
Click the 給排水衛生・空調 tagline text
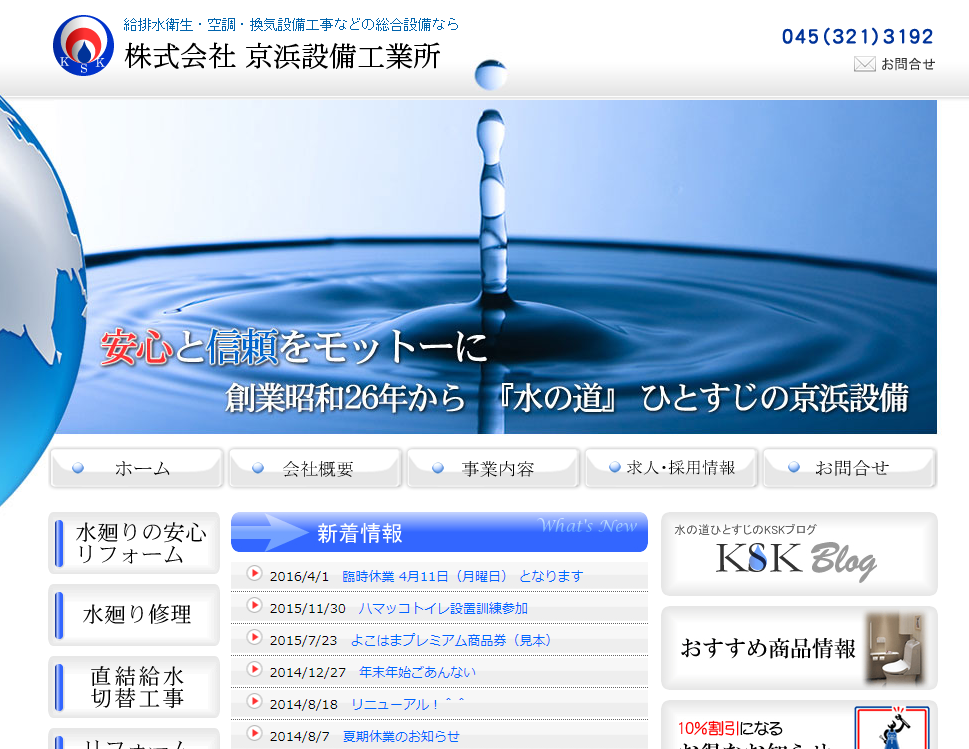[x=290, y=25]
